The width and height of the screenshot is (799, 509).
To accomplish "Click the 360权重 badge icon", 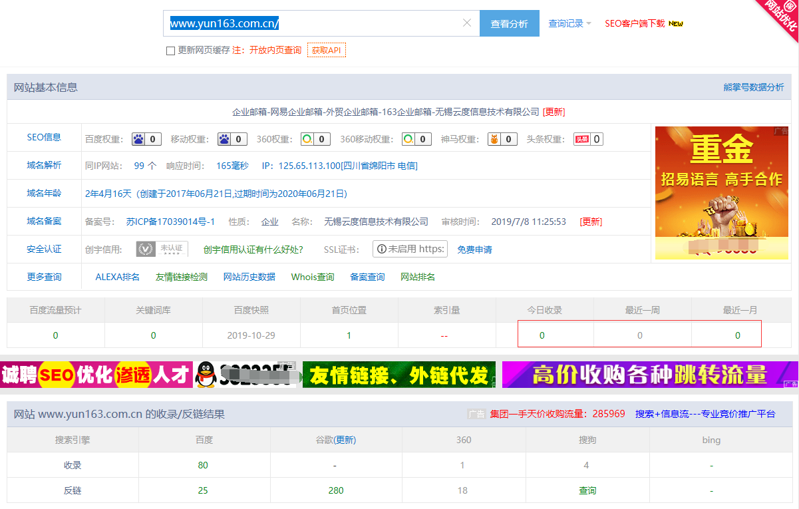I will pos(315,139).
